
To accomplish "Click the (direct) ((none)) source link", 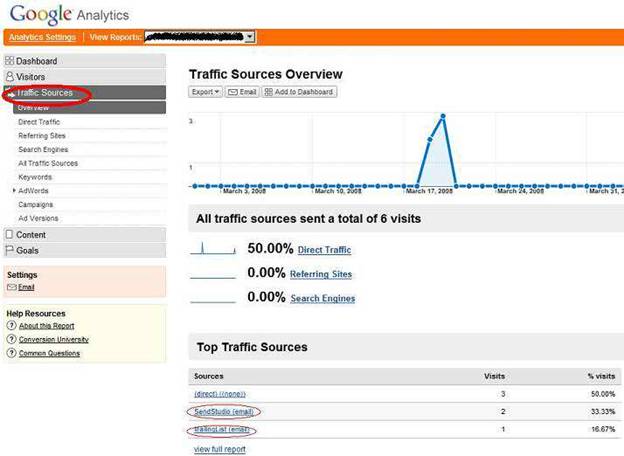I will click(x=220, y=394).
